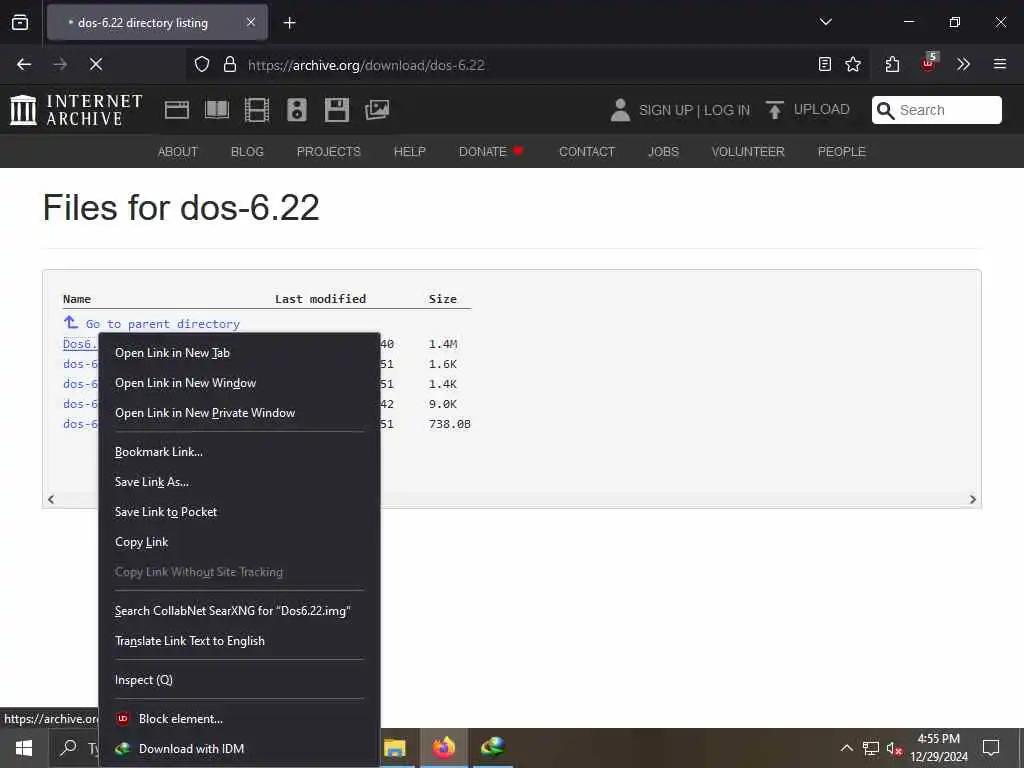The width and height of the screenshot is (1024, 768).
Task: Open uBlock Origin extension icon
Action: (928, 63)
